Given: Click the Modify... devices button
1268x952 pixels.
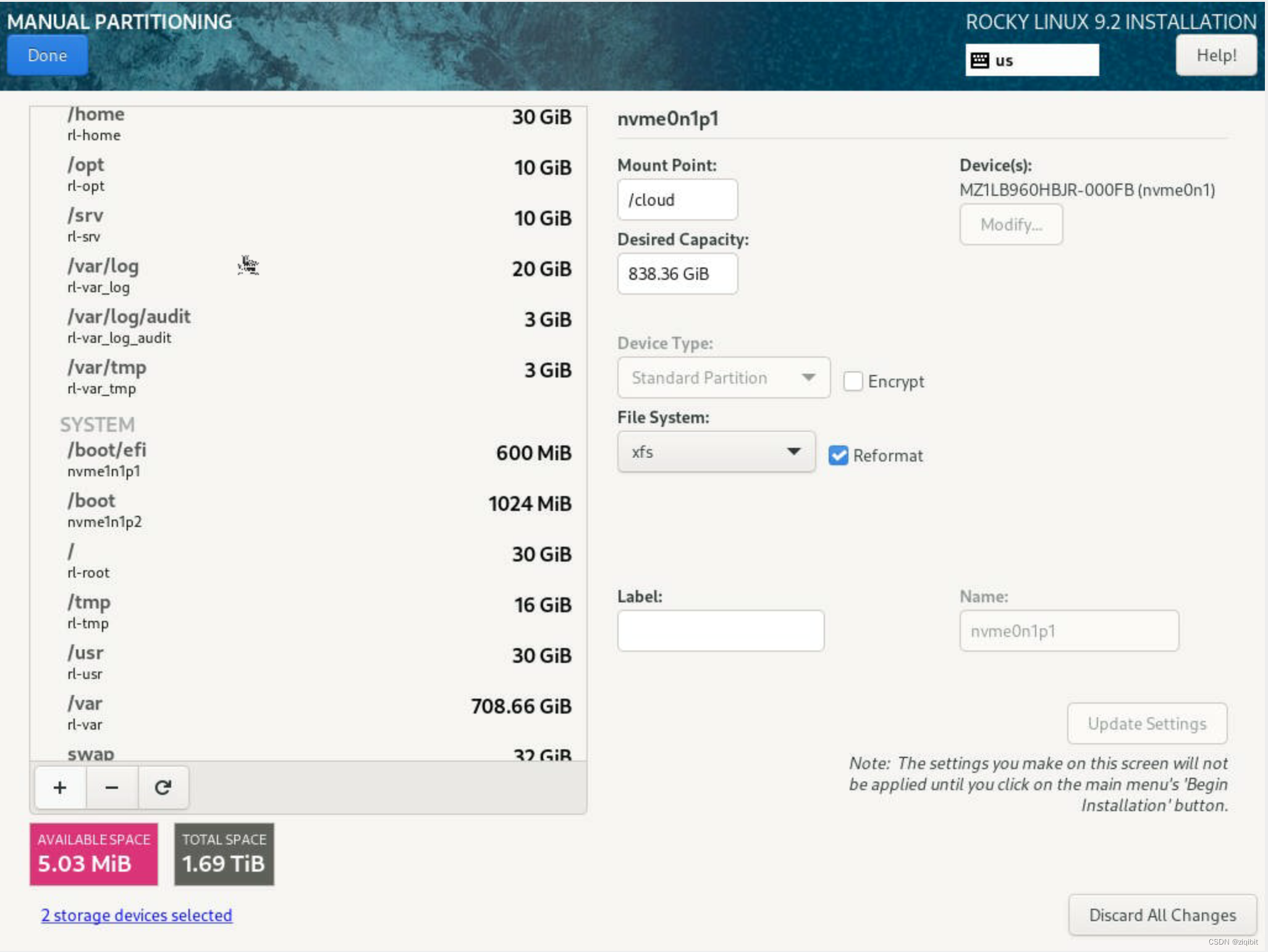Looking at the screenshot, I should tap(1011, 224).
